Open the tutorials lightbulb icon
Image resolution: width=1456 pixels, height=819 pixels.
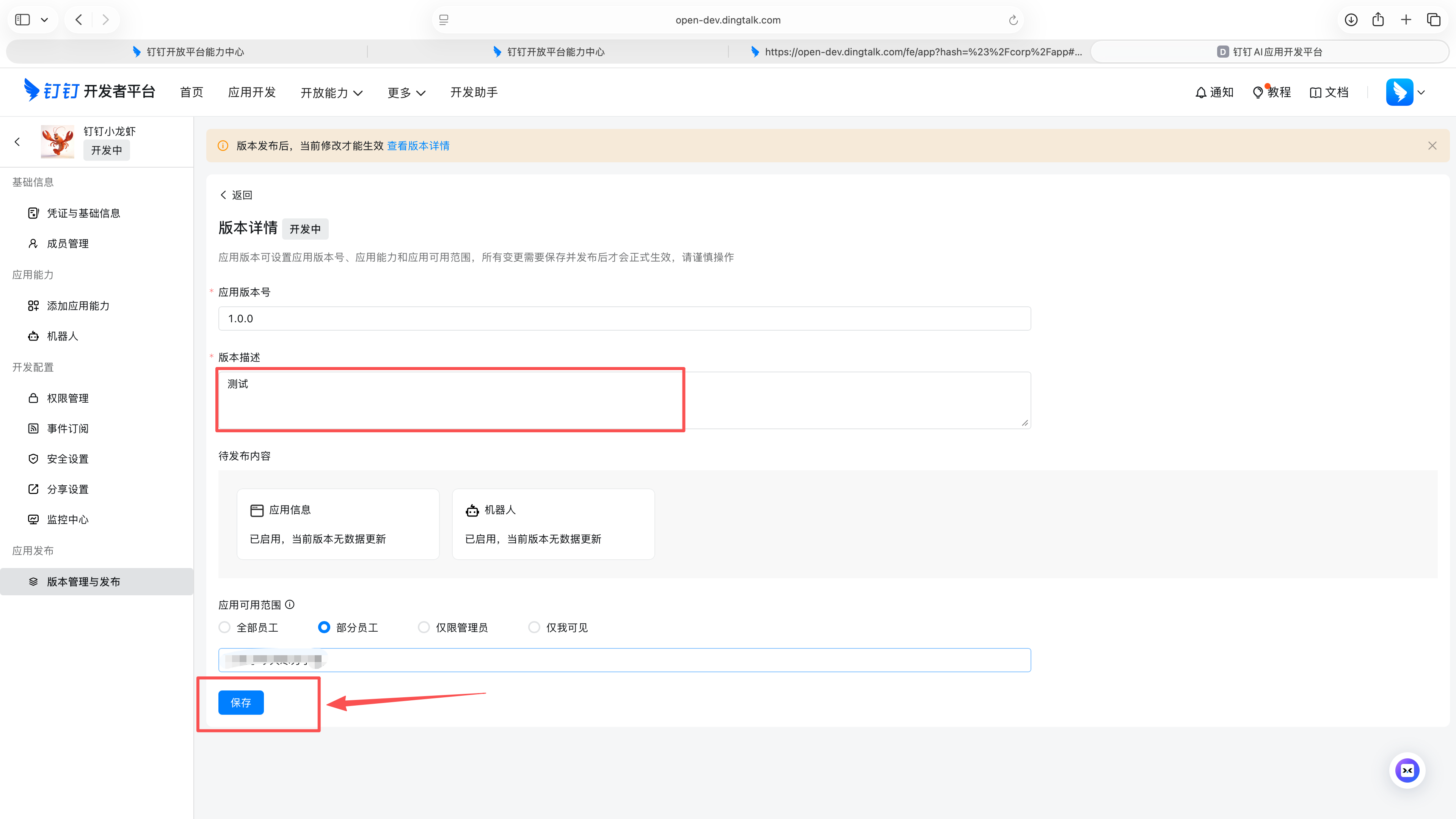click(x=1258, y=93)
